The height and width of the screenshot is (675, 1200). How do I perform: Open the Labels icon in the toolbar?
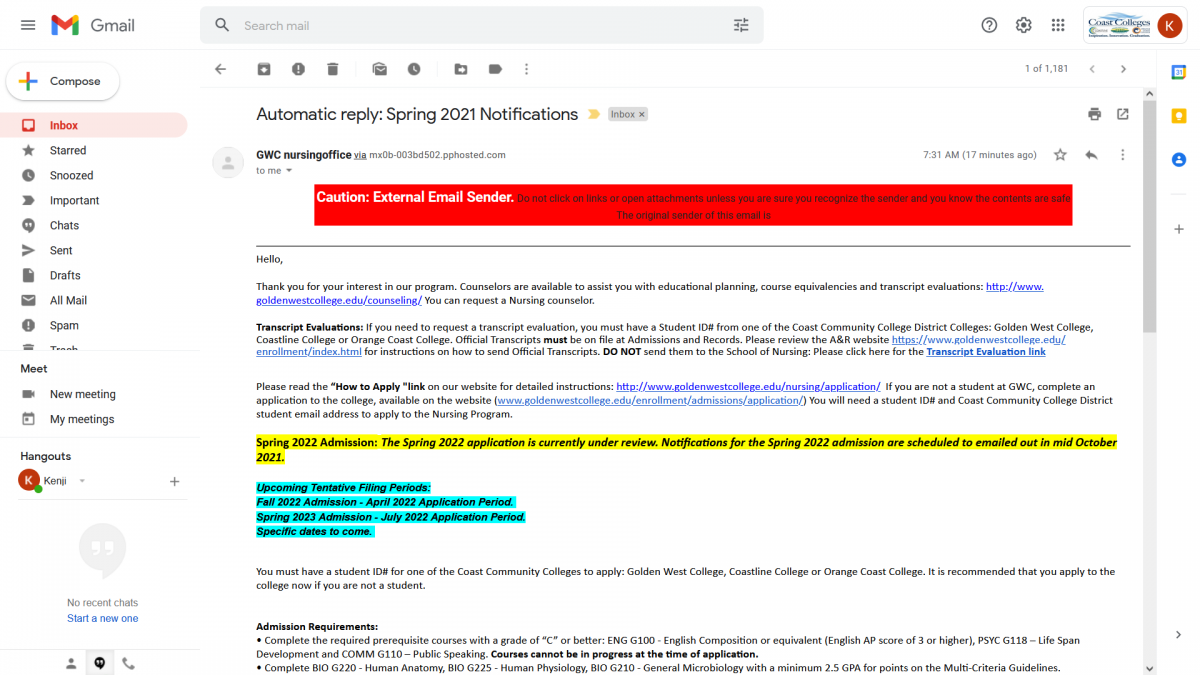[495, 69]
